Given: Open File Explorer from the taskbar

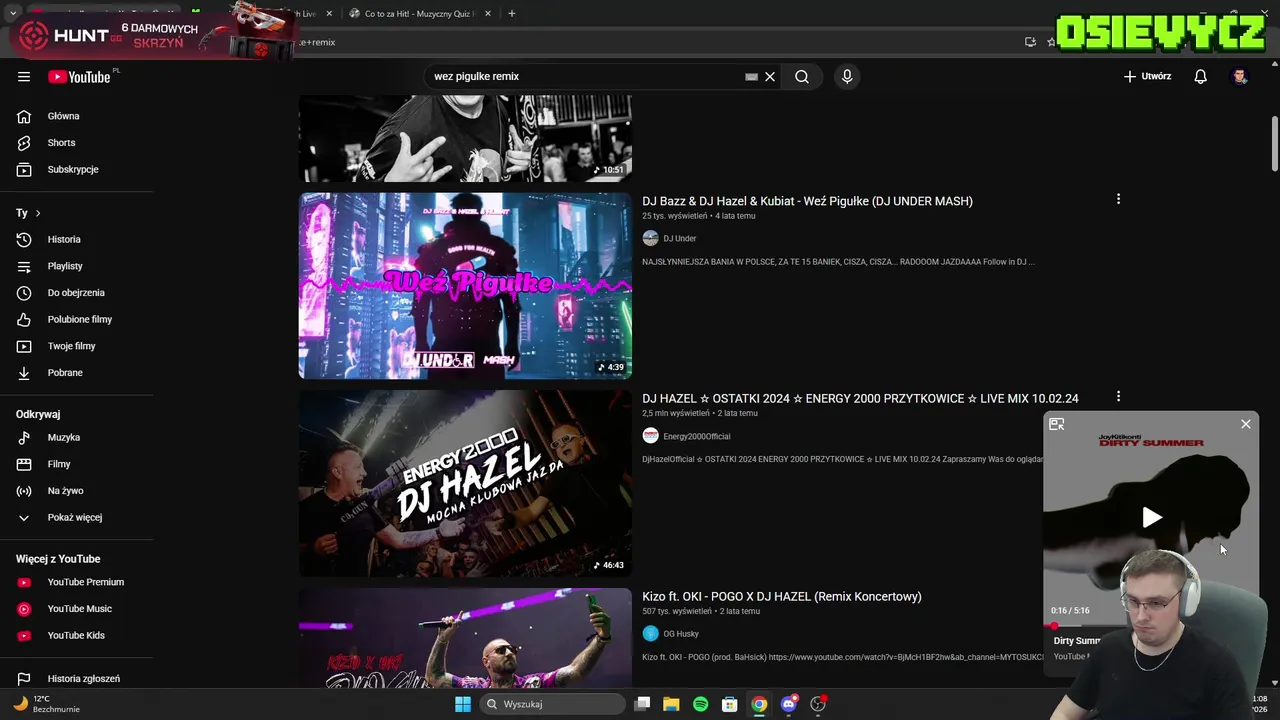Looking at the screenshot, I should pos(671,704).
